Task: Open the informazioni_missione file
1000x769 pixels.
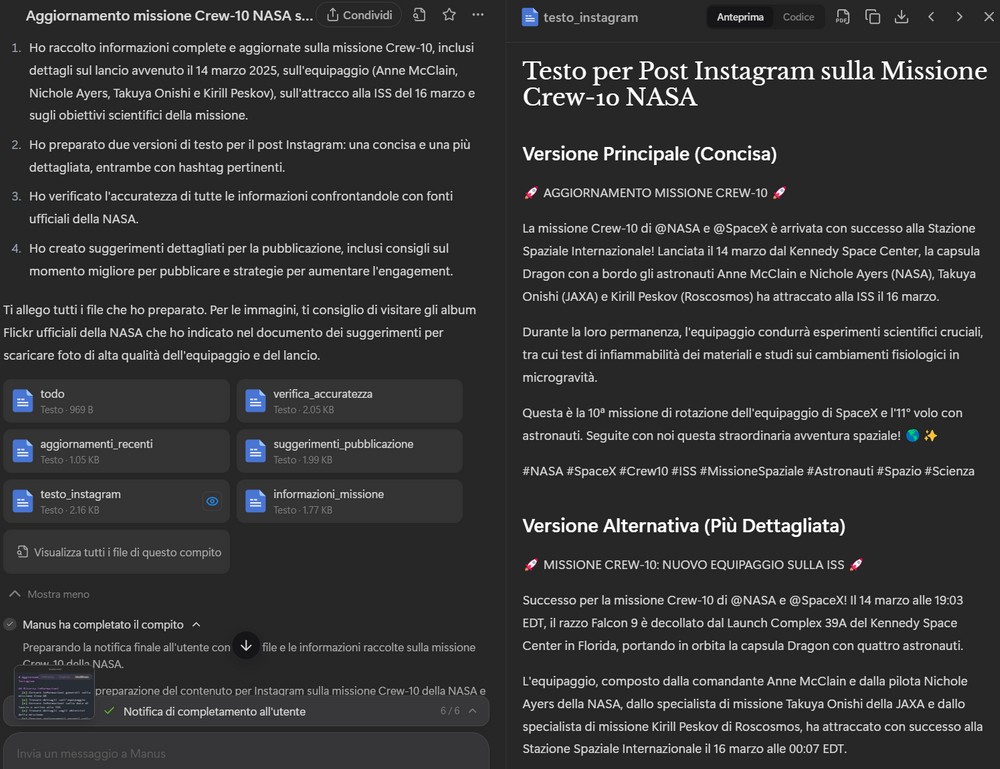Action: coord(349,501)
